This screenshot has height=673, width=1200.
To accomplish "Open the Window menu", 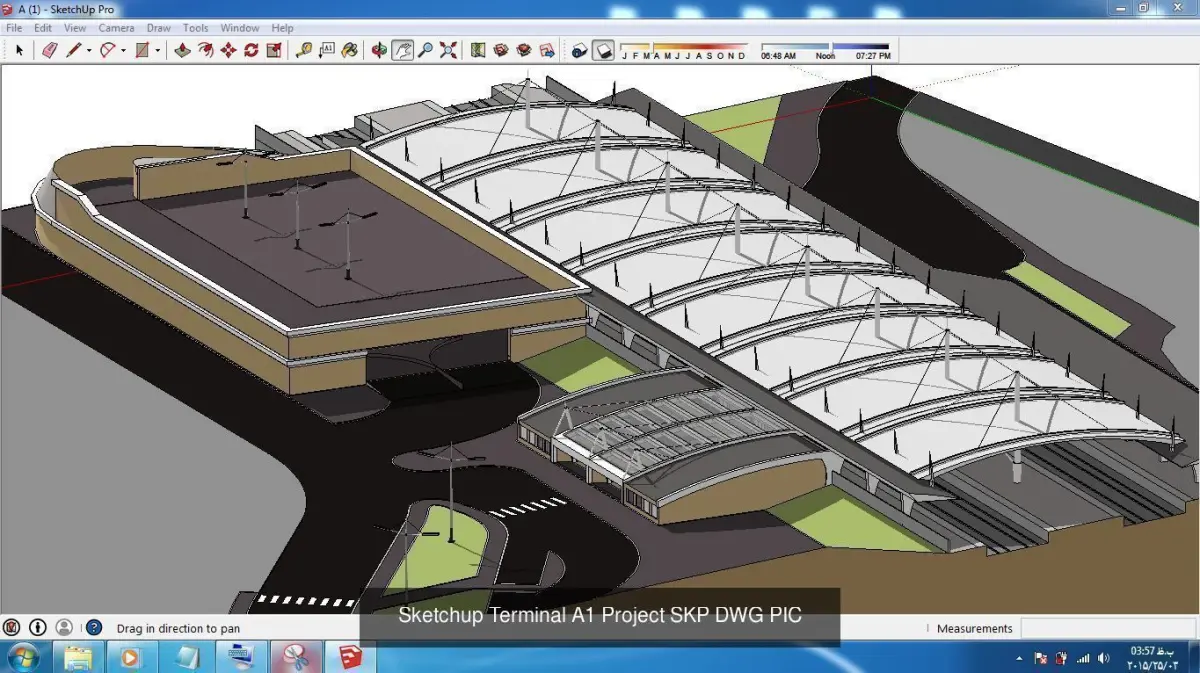I will click(240, 28).
